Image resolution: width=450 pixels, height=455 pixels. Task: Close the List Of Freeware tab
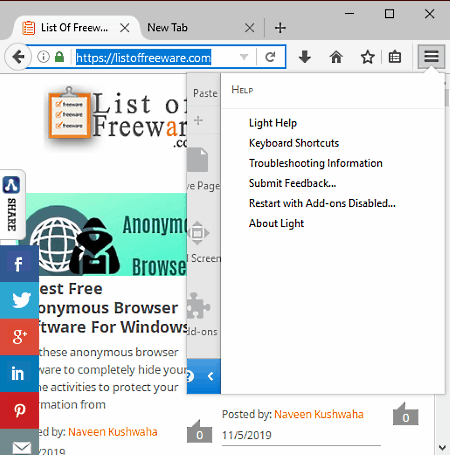(x=125, y=28)
